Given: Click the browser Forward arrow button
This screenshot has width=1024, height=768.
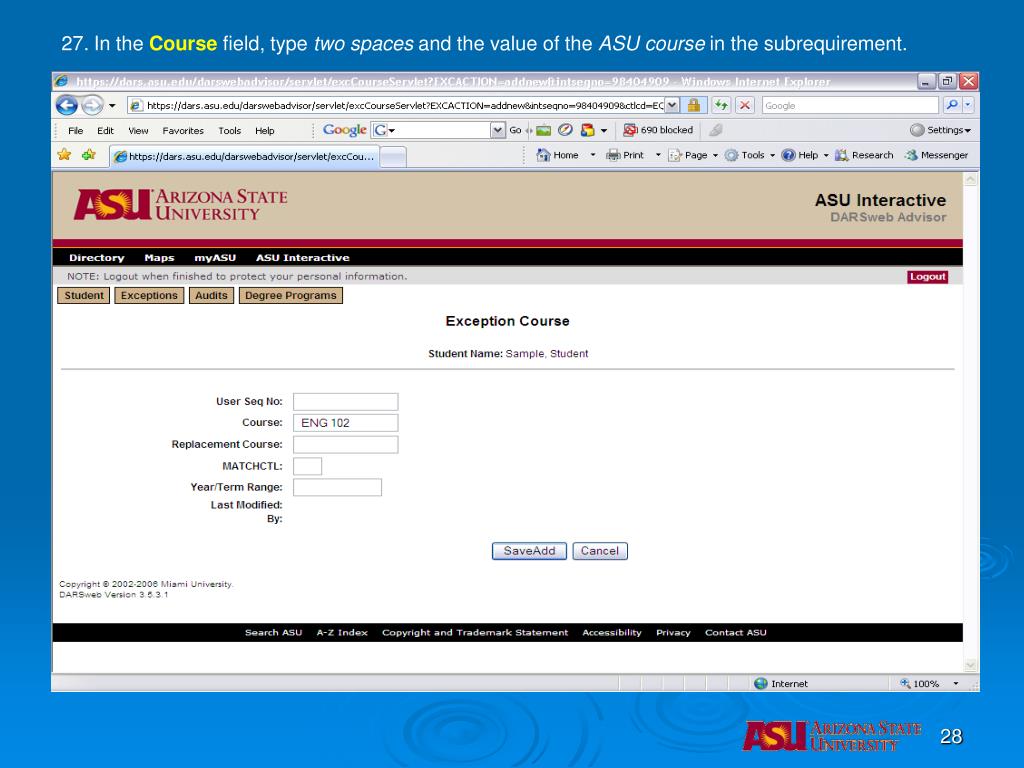Looking at the screenshot, I should 92,105.
